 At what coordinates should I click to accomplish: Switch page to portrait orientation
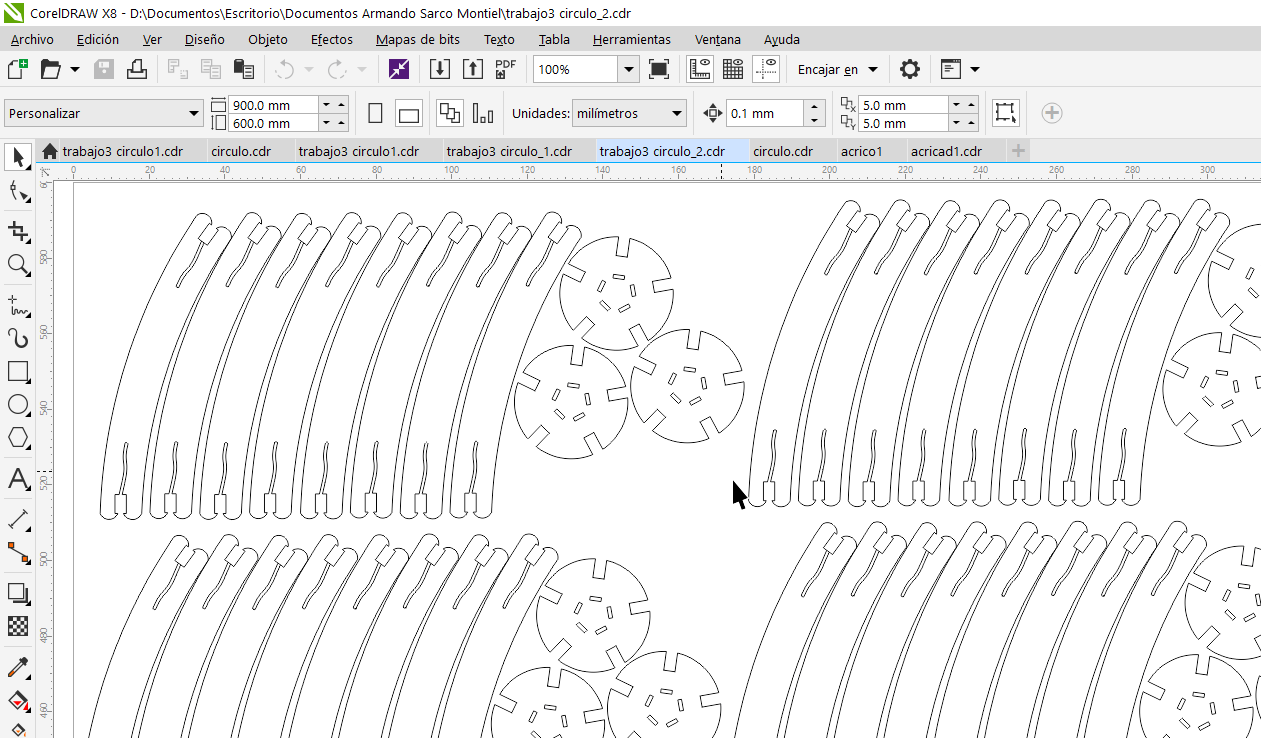tap(376, 113)
